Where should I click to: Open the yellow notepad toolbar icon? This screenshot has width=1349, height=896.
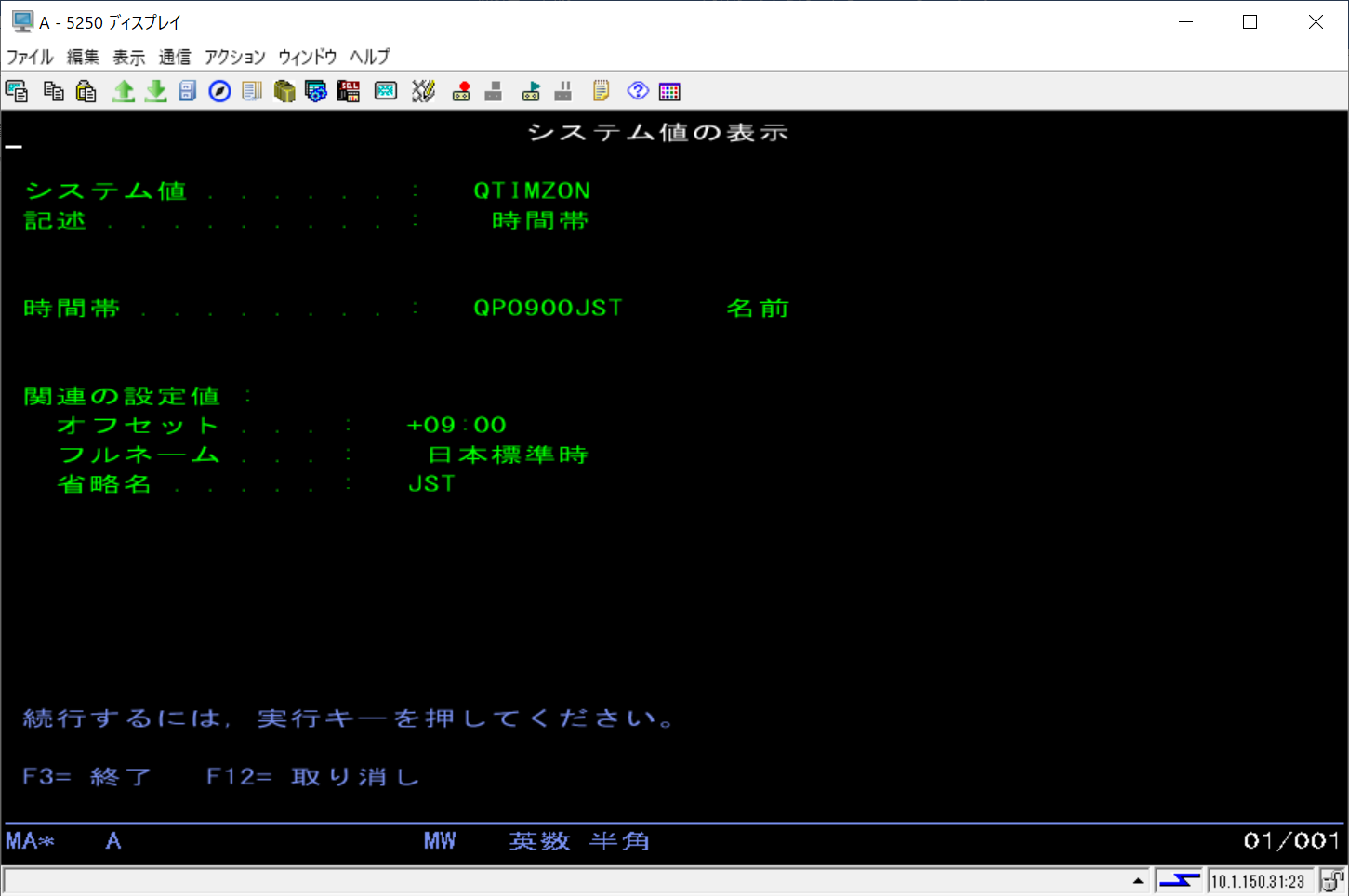pos(601,91)
